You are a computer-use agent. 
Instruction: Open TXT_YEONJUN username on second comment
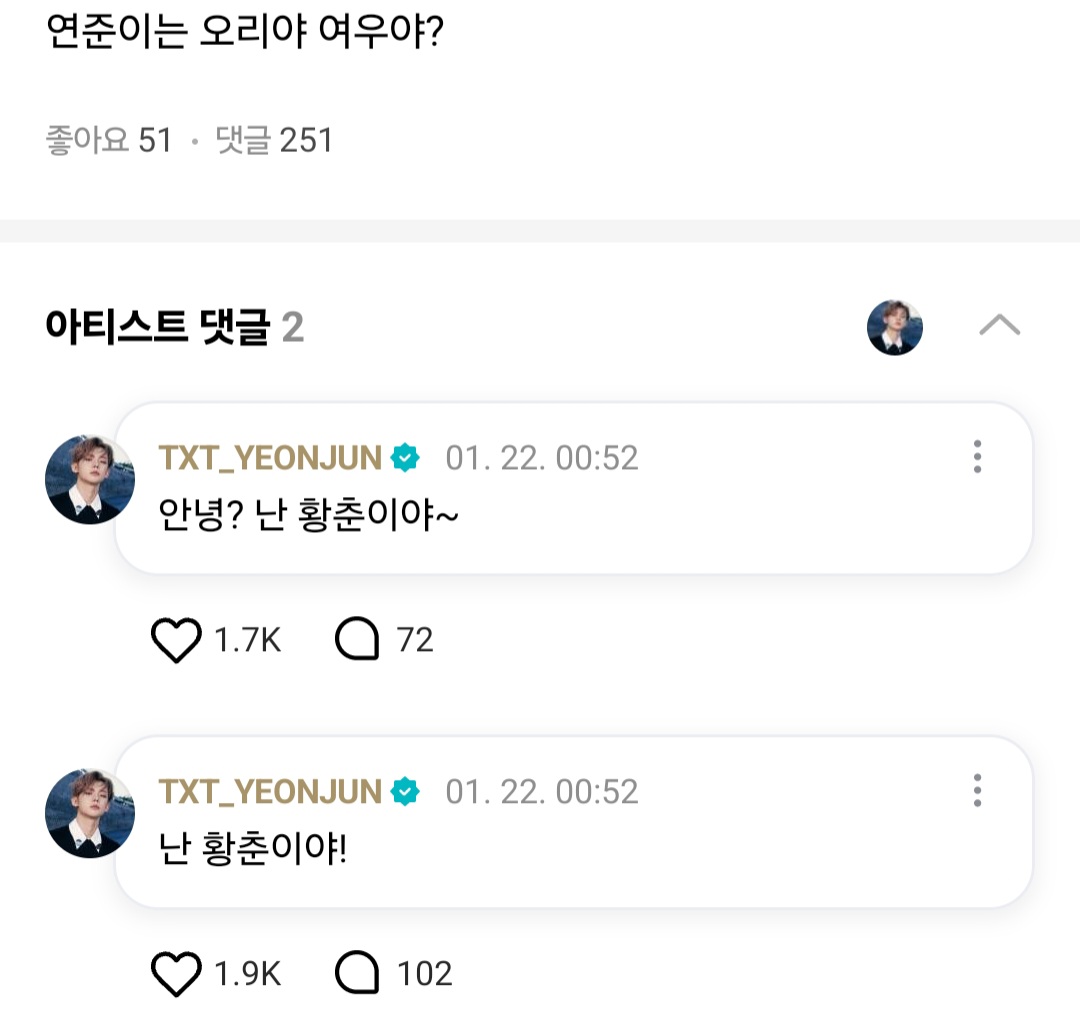(270, 792)
